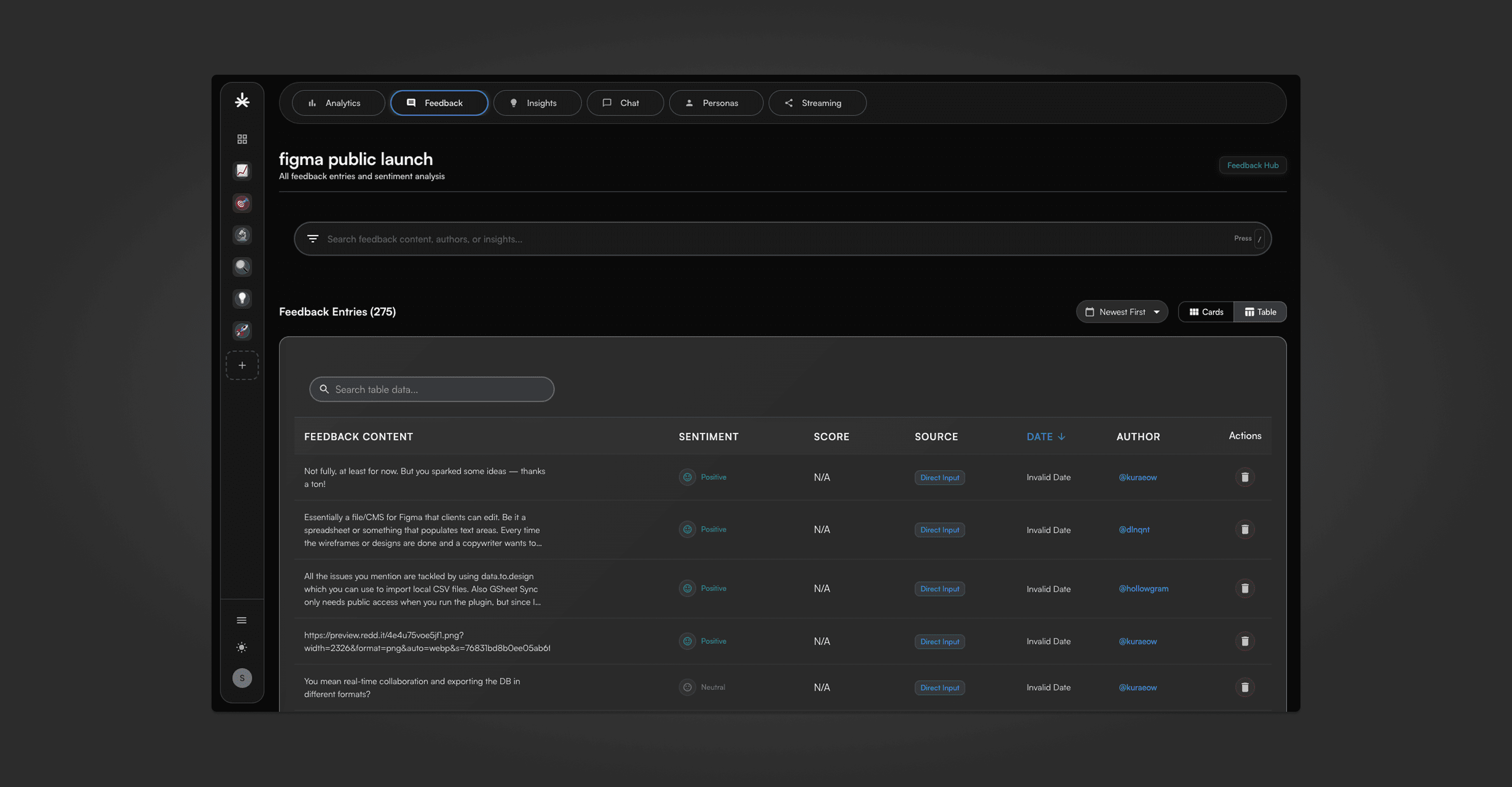Open filter options in the search bar
The width and height of the screenshot is (1512, 787).
[x=313, y=239]
